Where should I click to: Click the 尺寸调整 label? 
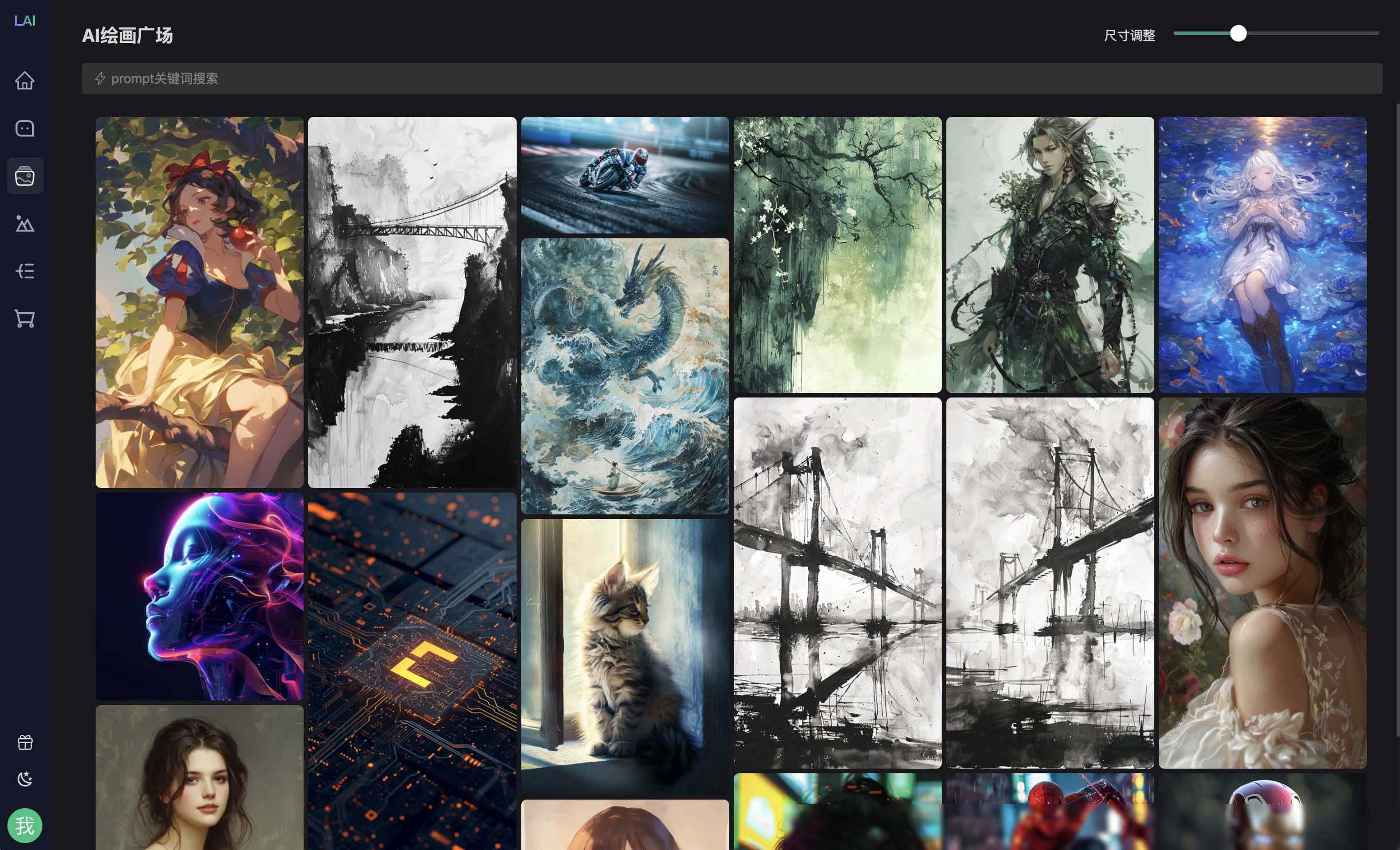tap(1129, 36)
